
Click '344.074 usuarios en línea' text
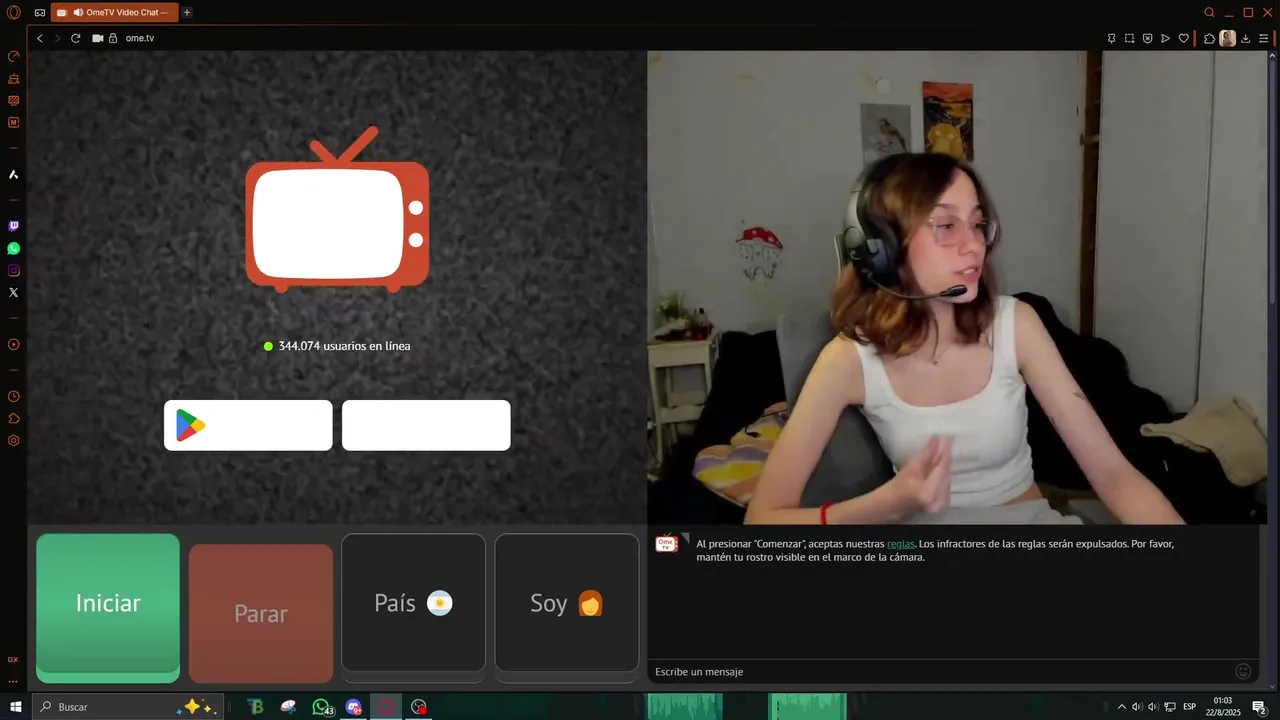344,346
